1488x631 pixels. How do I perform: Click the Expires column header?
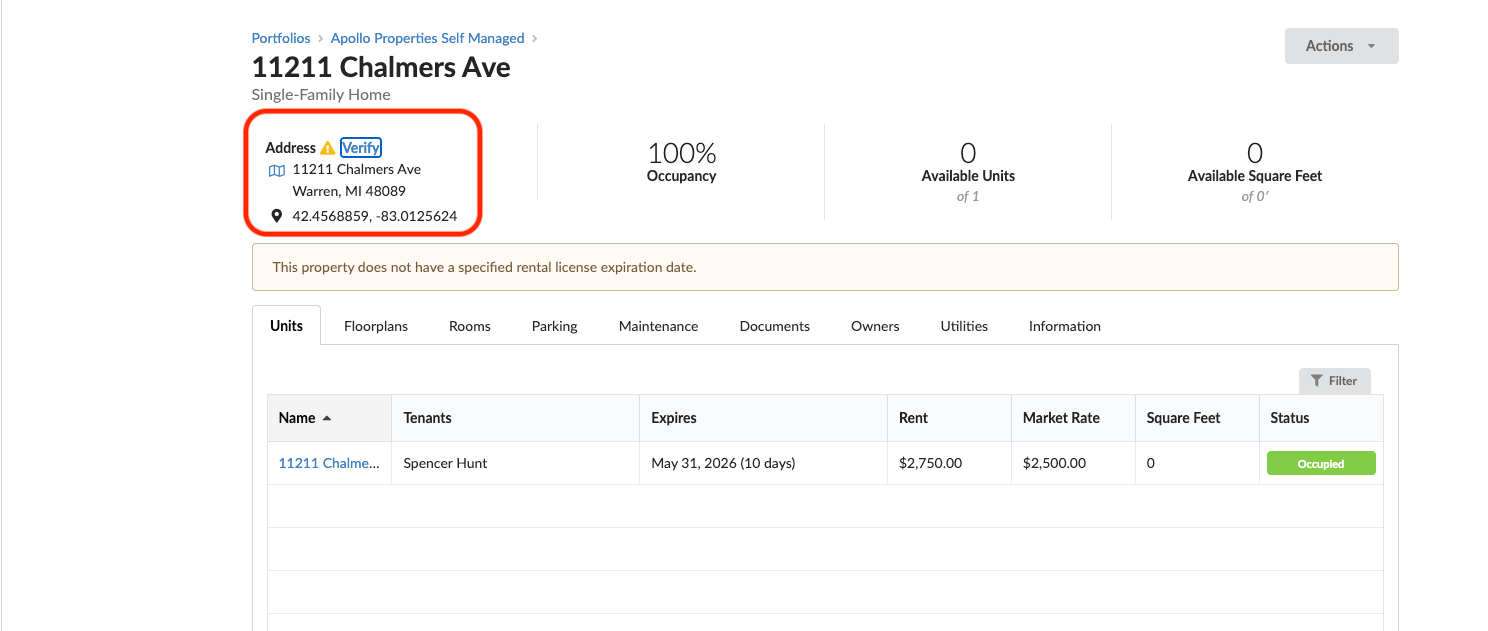click(x=763, y=418)
